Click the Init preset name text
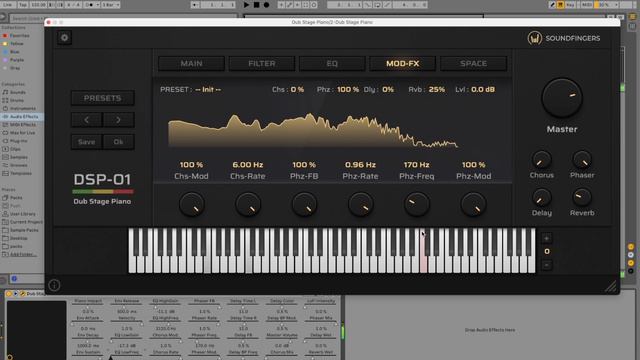The height and width of the screenshot is (360, 640). point(208,89)
